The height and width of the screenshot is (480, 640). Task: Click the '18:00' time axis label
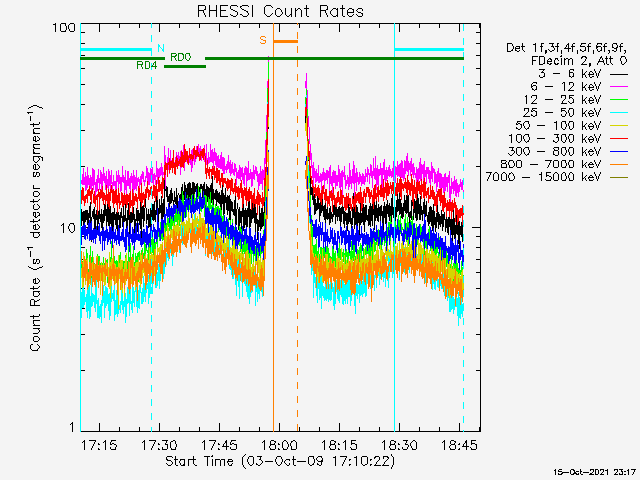click(279, 445)
